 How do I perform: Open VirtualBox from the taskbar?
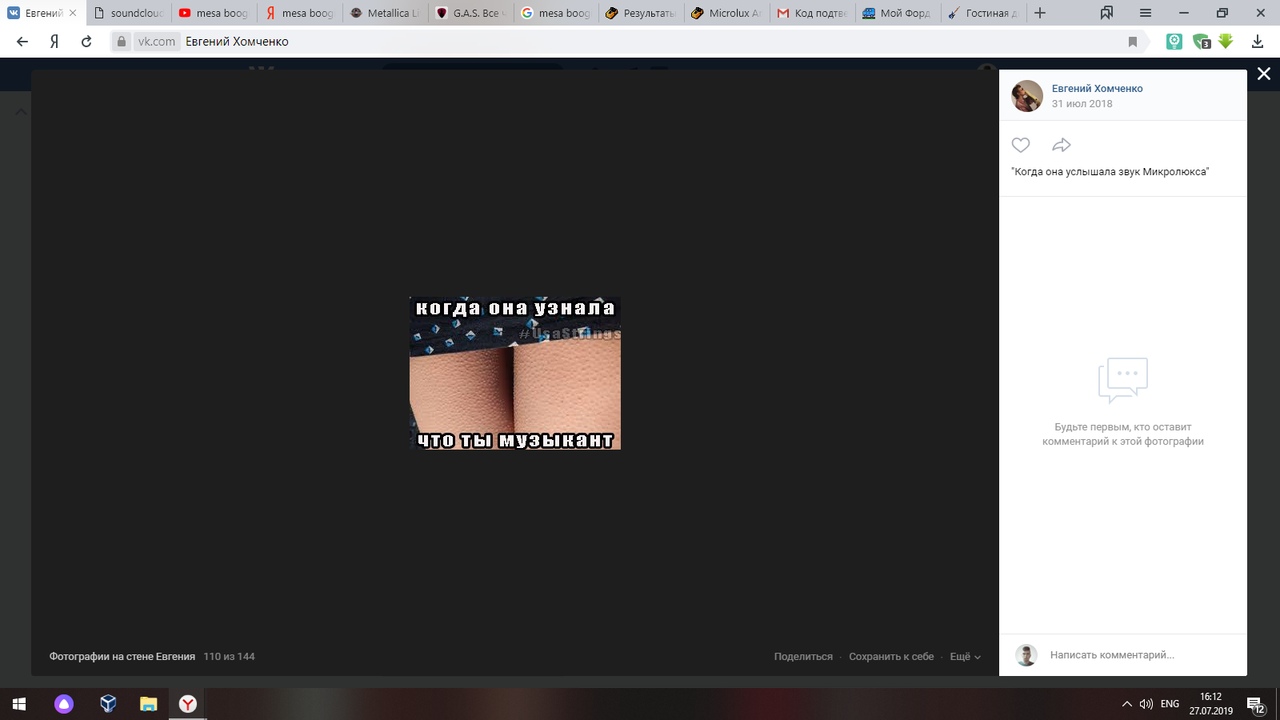coord(108,704)
